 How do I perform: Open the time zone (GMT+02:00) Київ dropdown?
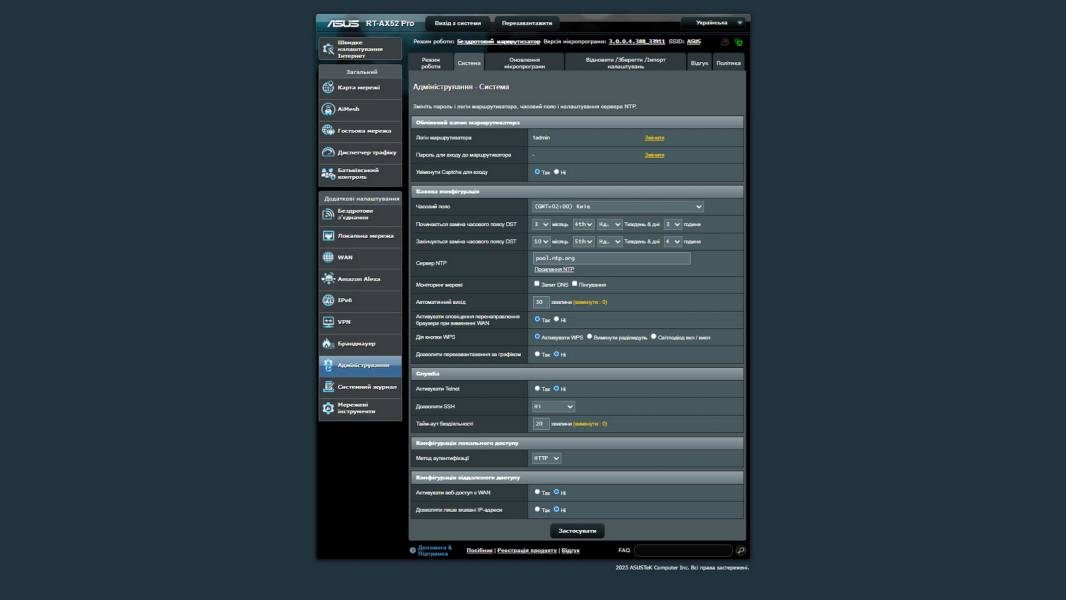pyautogui.click(x=617, y=207)
